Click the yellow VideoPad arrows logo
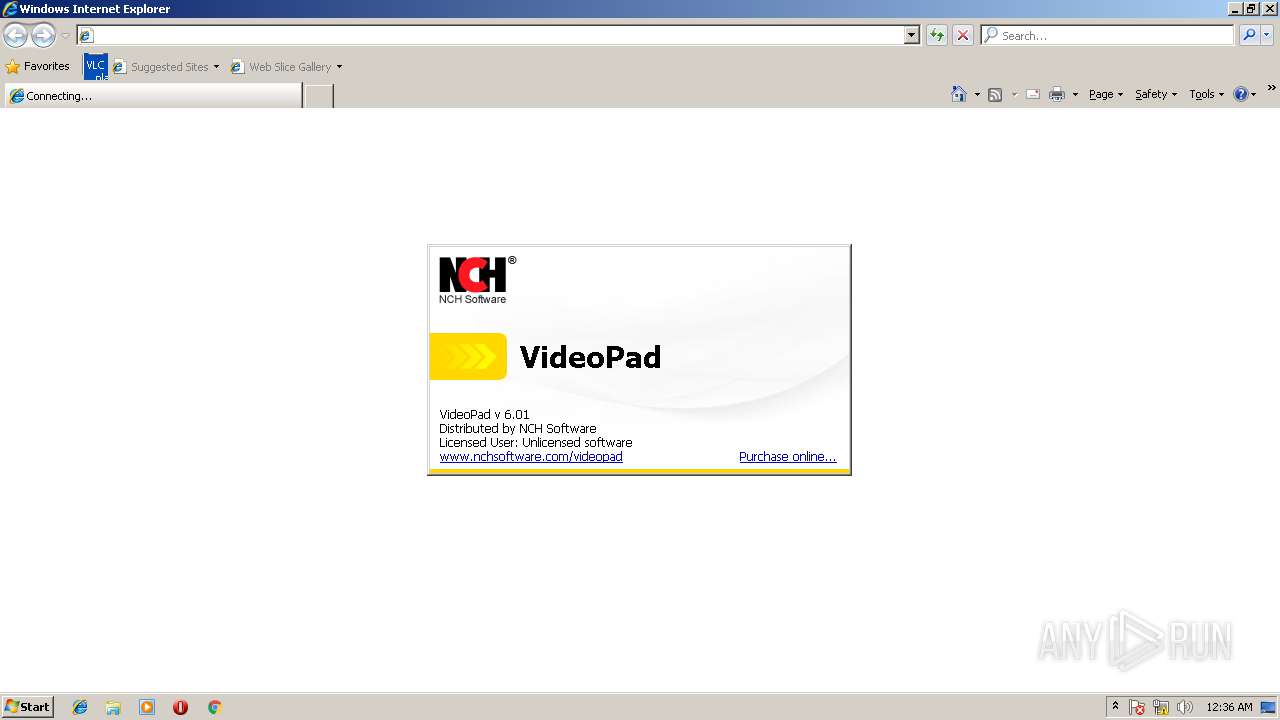Screen dimensions: 1280x720 pos(468,357)
